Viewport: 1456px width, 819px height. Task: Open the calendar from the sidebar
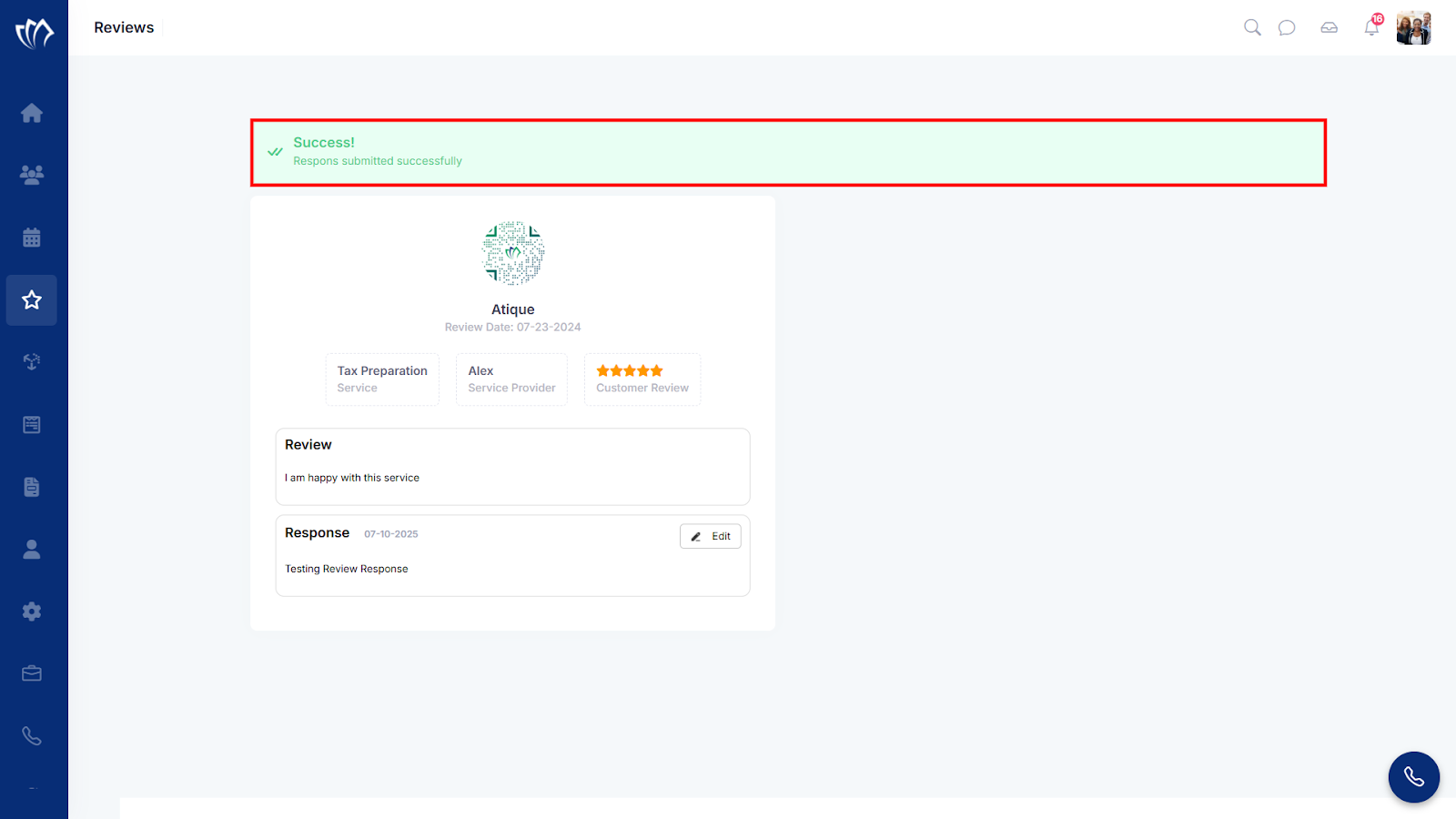pos(32,238)
